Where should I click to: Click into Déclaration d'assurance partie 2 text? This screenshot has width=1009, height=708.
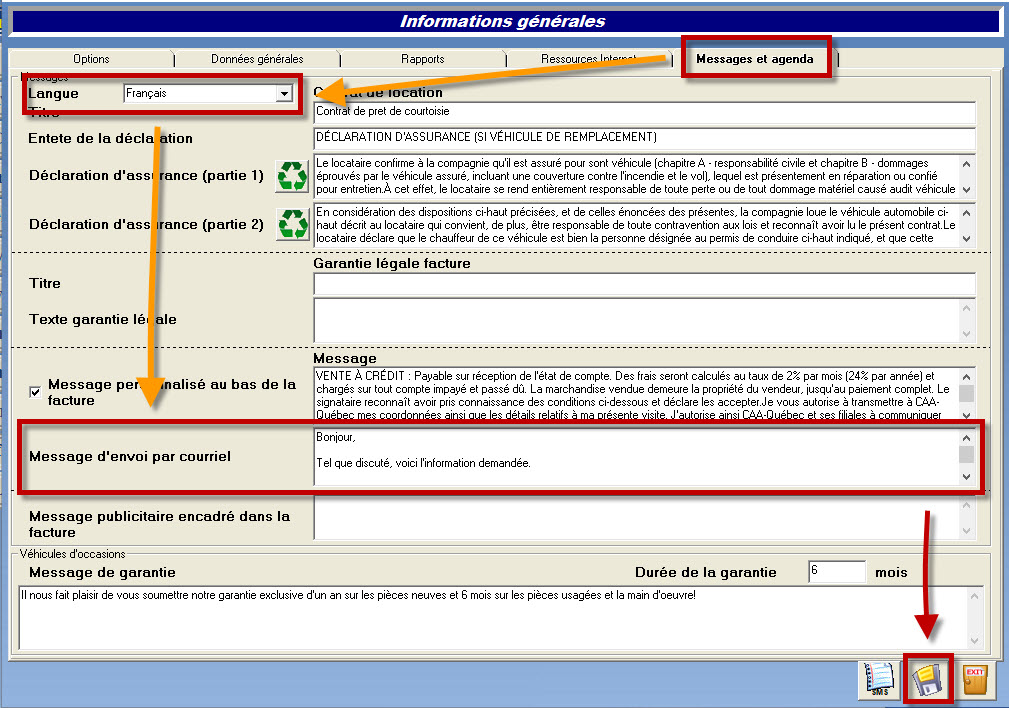(x=636, y=225)
